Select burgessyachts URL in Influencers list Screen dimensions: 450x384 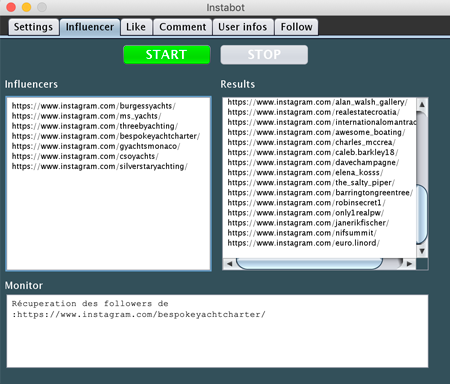[x=94, y=106]
